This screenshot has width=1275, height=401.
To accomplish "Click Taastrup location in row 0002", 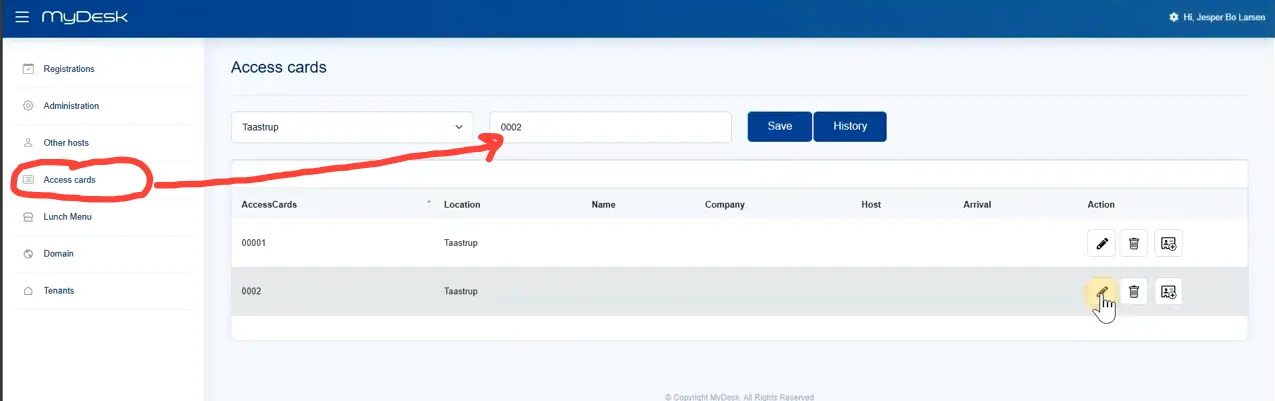I will coord(461,291).
